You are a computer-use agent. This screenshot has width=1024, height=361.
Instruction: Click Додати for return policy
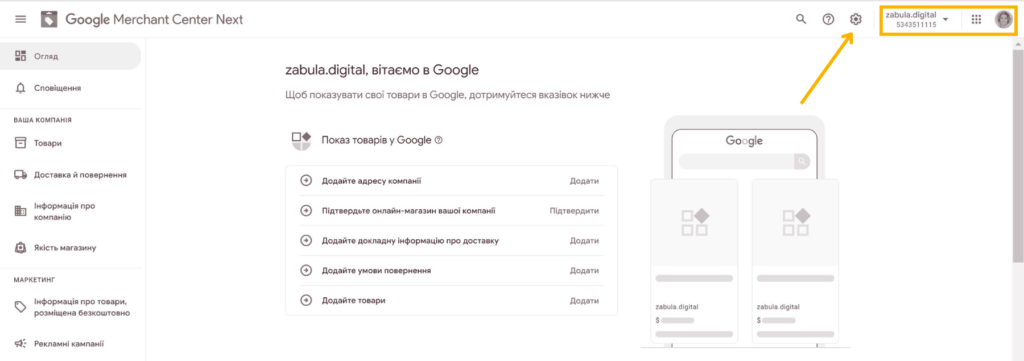click(584, 270)
